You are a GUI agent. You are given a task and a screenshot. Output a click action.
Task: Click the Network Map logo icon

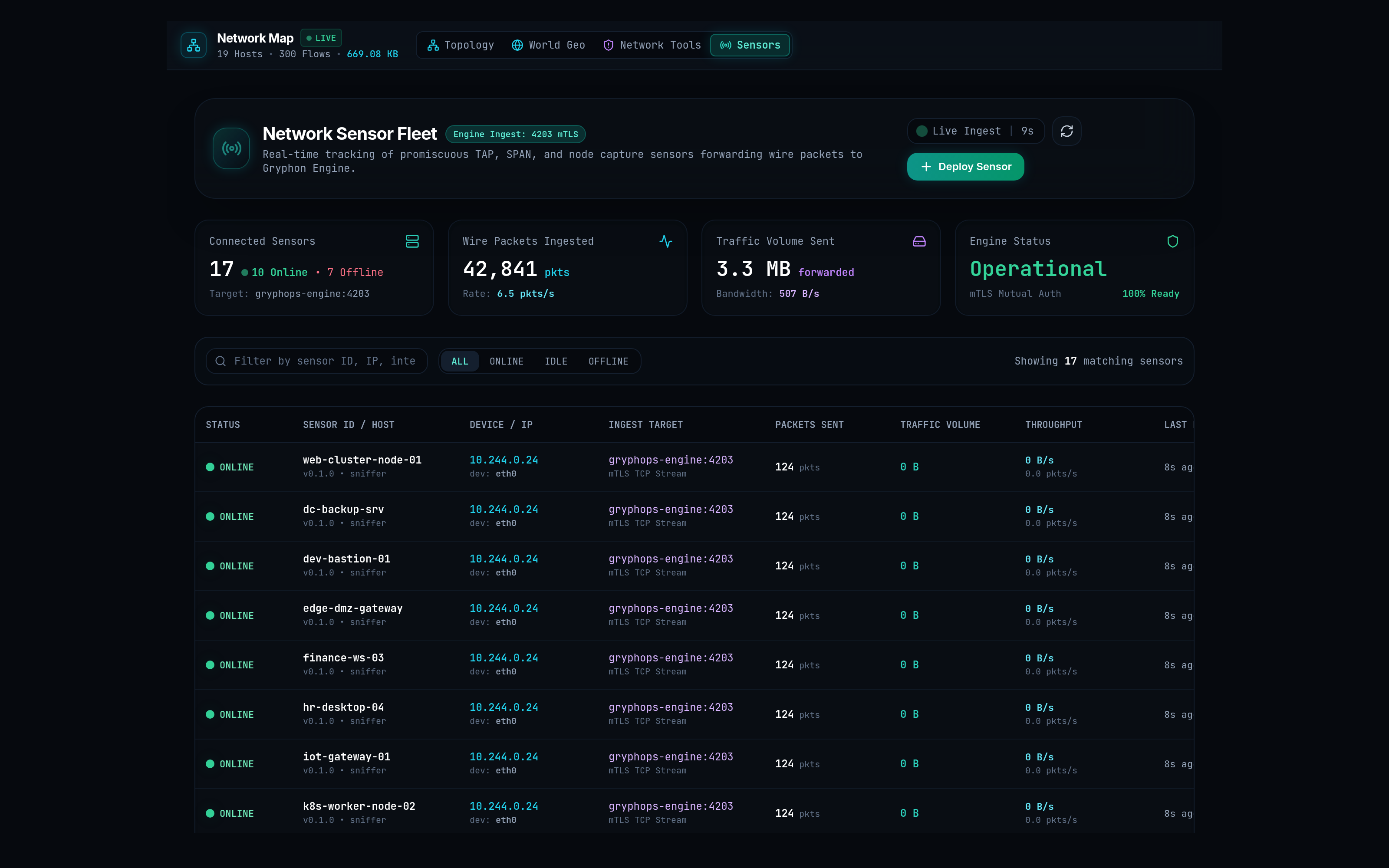pos(194,45)
